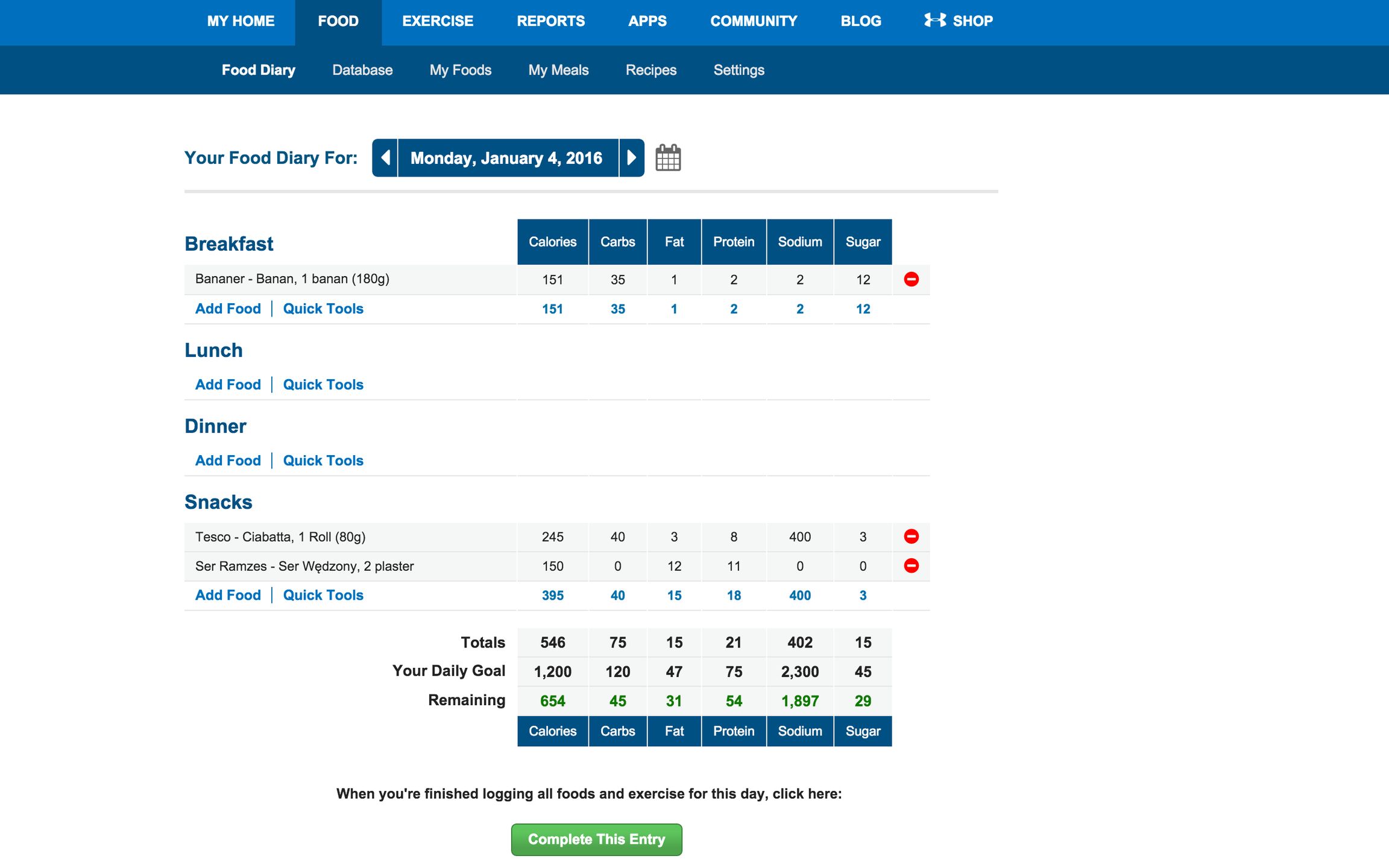Open the My Meals submenu
Screen dimensions: 1389x868
tap(558, 70)
